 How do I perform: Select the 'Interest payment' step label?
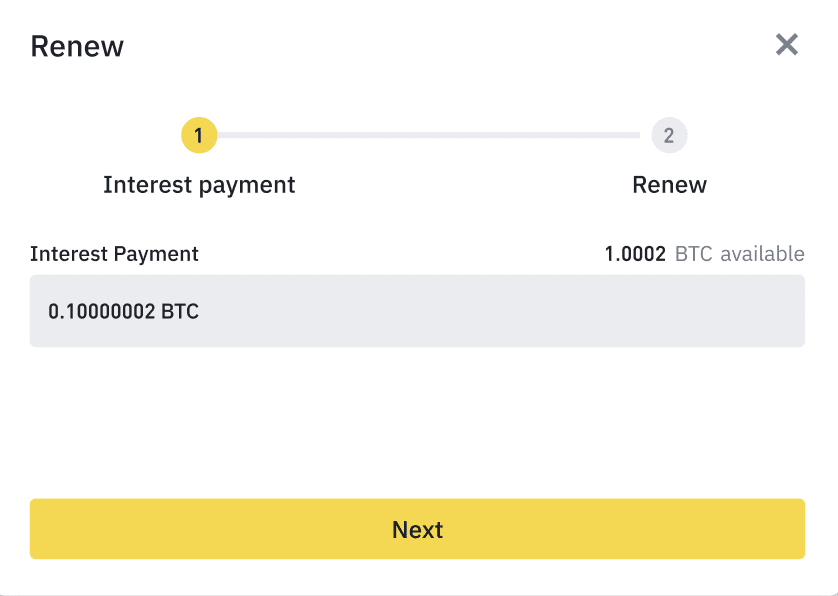[199, 185]
